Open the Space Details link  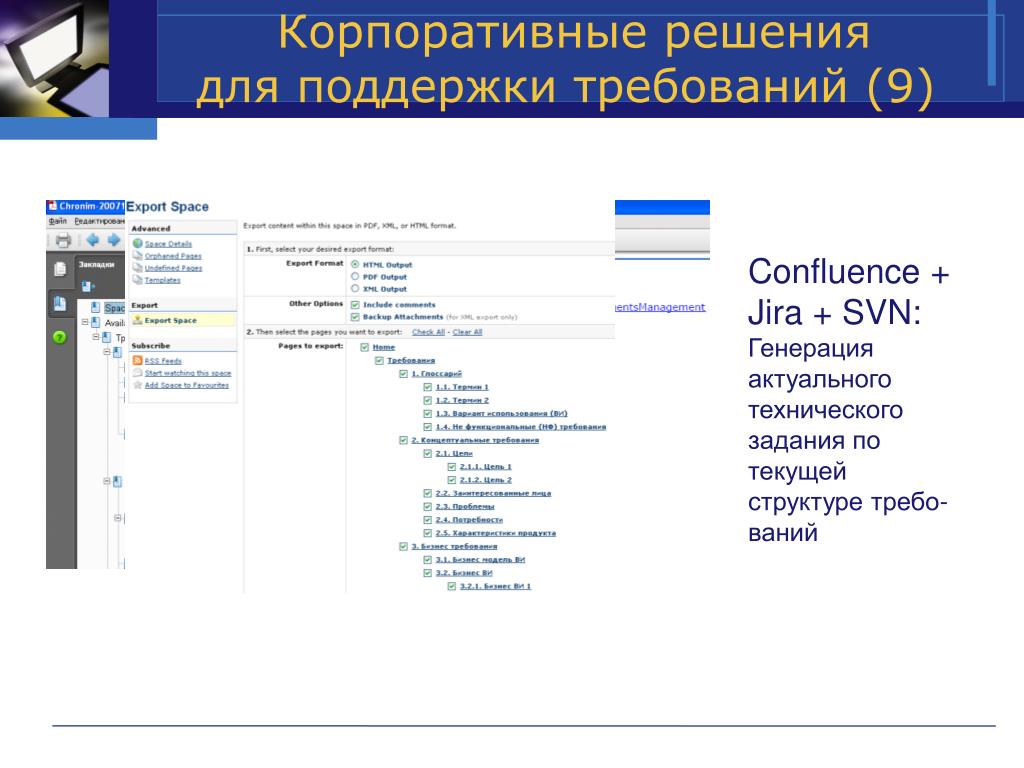[168, 244]
